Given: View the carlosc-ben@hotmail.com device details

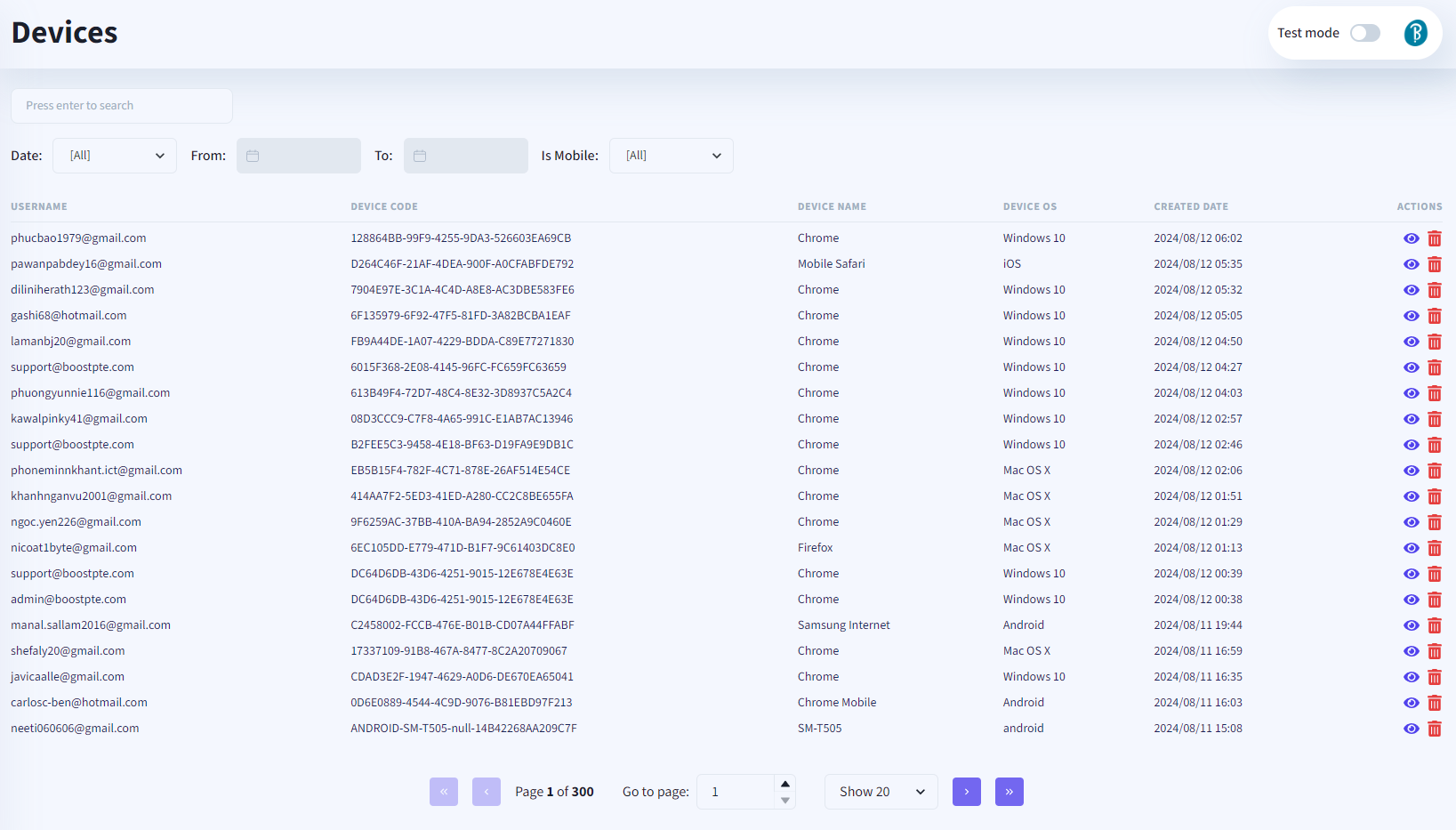Looking at the screenshot, I should point(1411,703).
